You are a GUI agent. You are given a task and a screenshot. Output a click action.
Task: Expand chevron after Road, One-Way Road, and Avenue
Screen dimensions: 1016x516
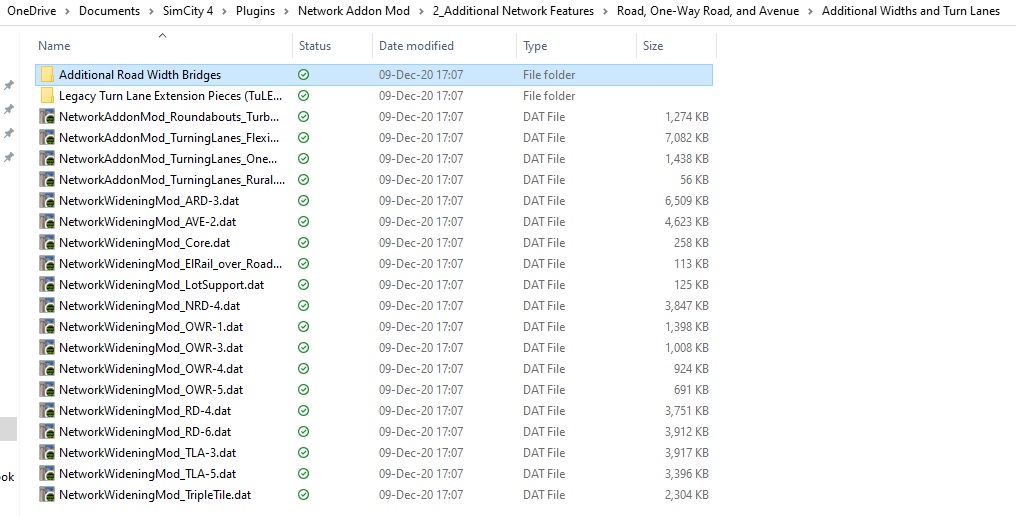[x=811, y=11]
